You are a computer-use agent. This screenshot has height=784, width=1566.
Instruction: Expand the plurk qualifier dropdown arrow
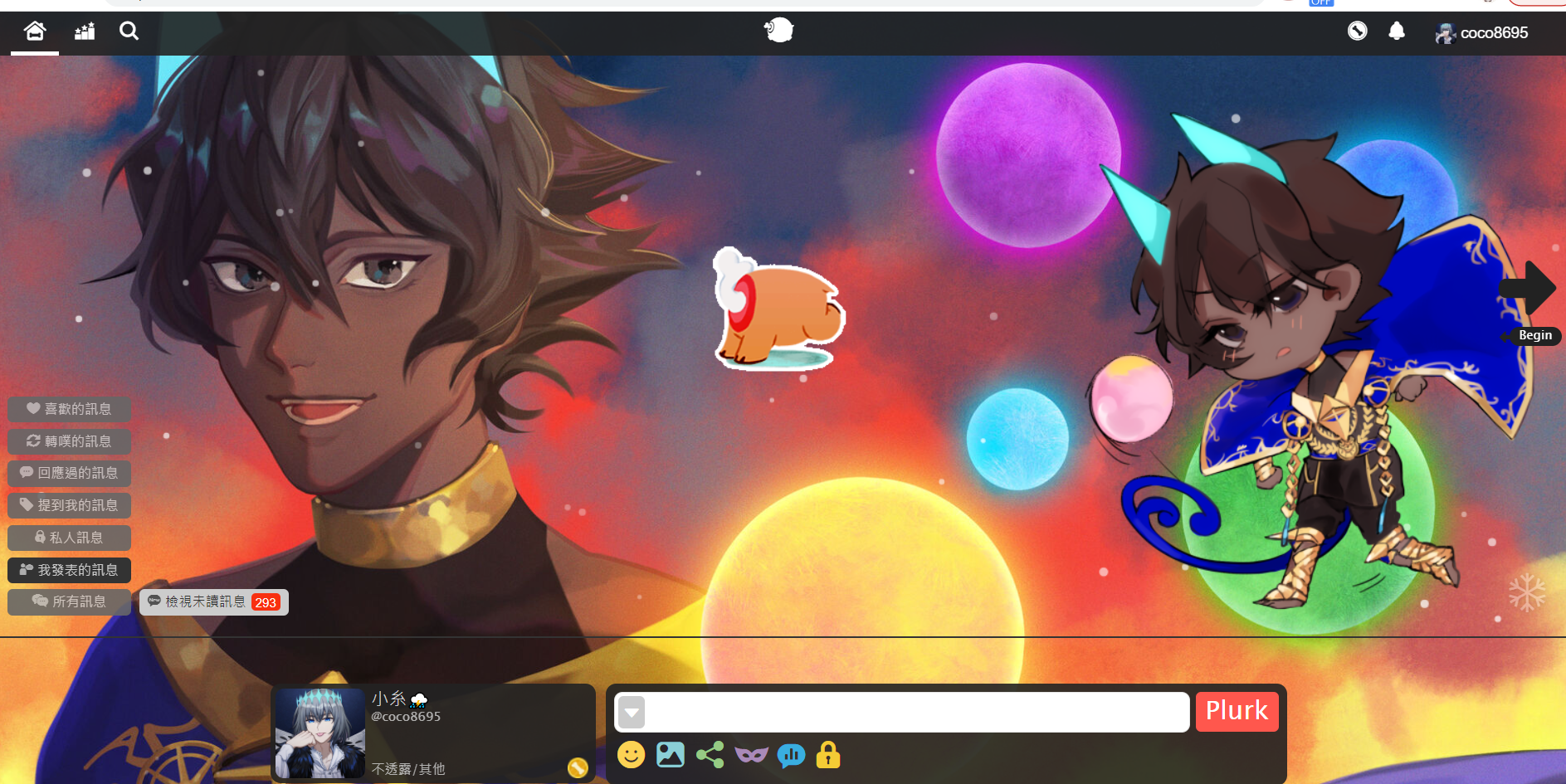pos(632,712)
